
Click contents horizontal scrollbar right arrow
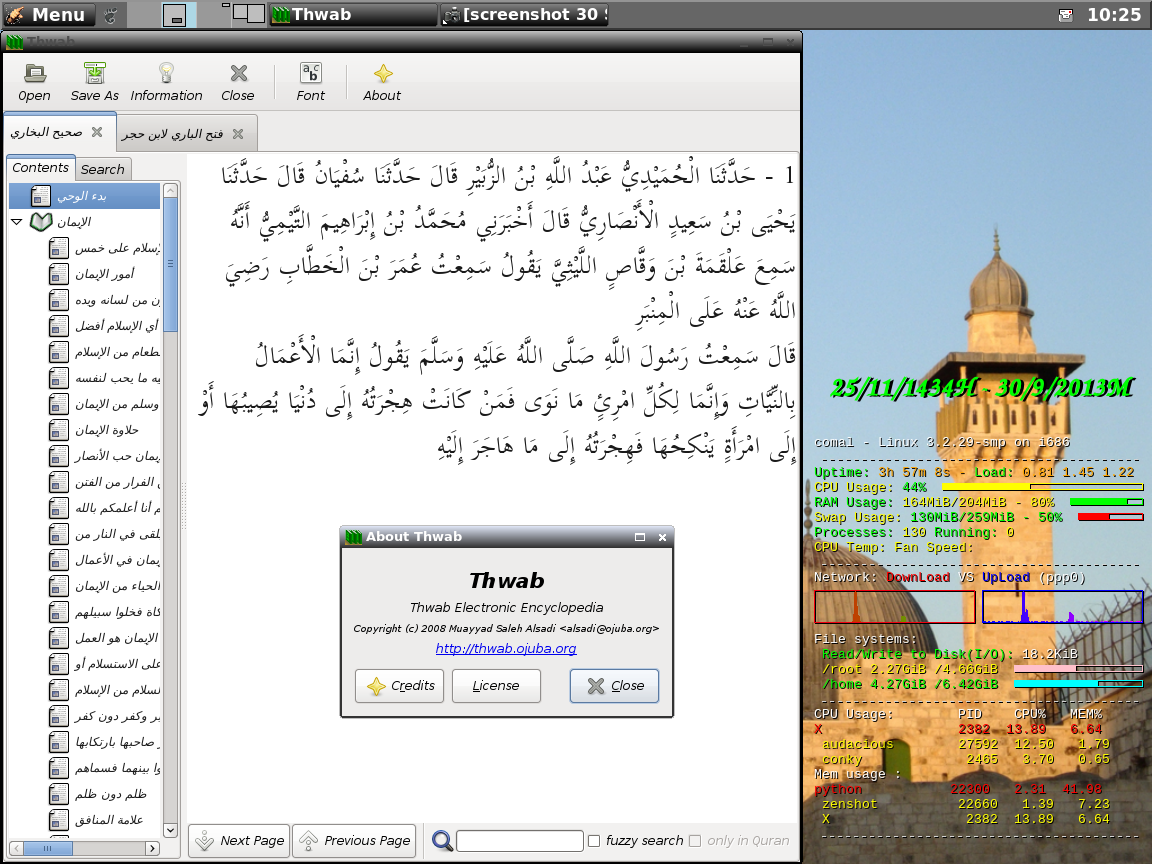pos(152,849)
